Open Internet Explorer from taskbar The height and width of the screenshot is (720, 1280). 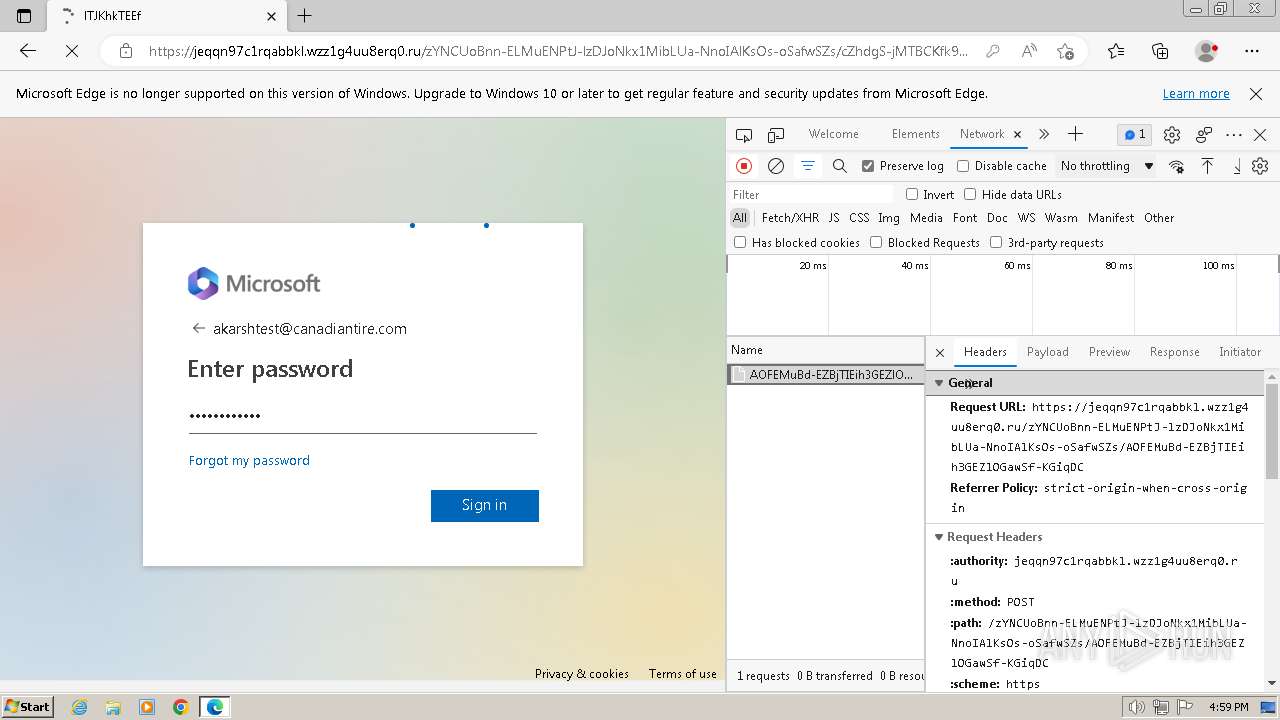(x=79, y=707)
